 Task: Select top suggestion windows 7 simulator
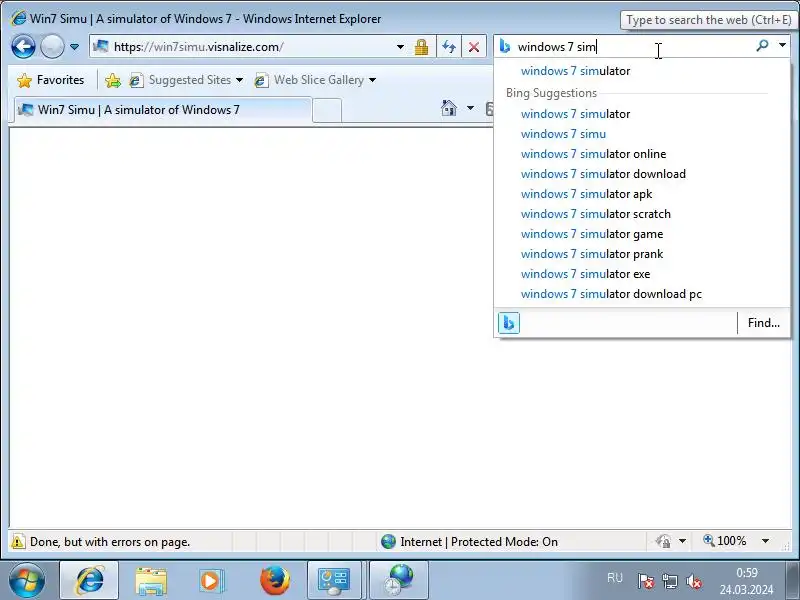[x=642, y=71]
